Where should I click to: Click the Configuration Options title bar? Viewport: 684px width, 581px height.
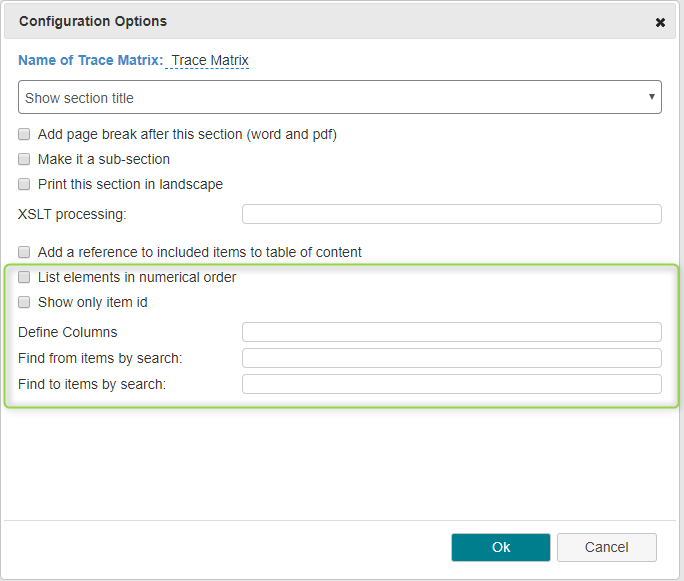[x=340, y=21]
